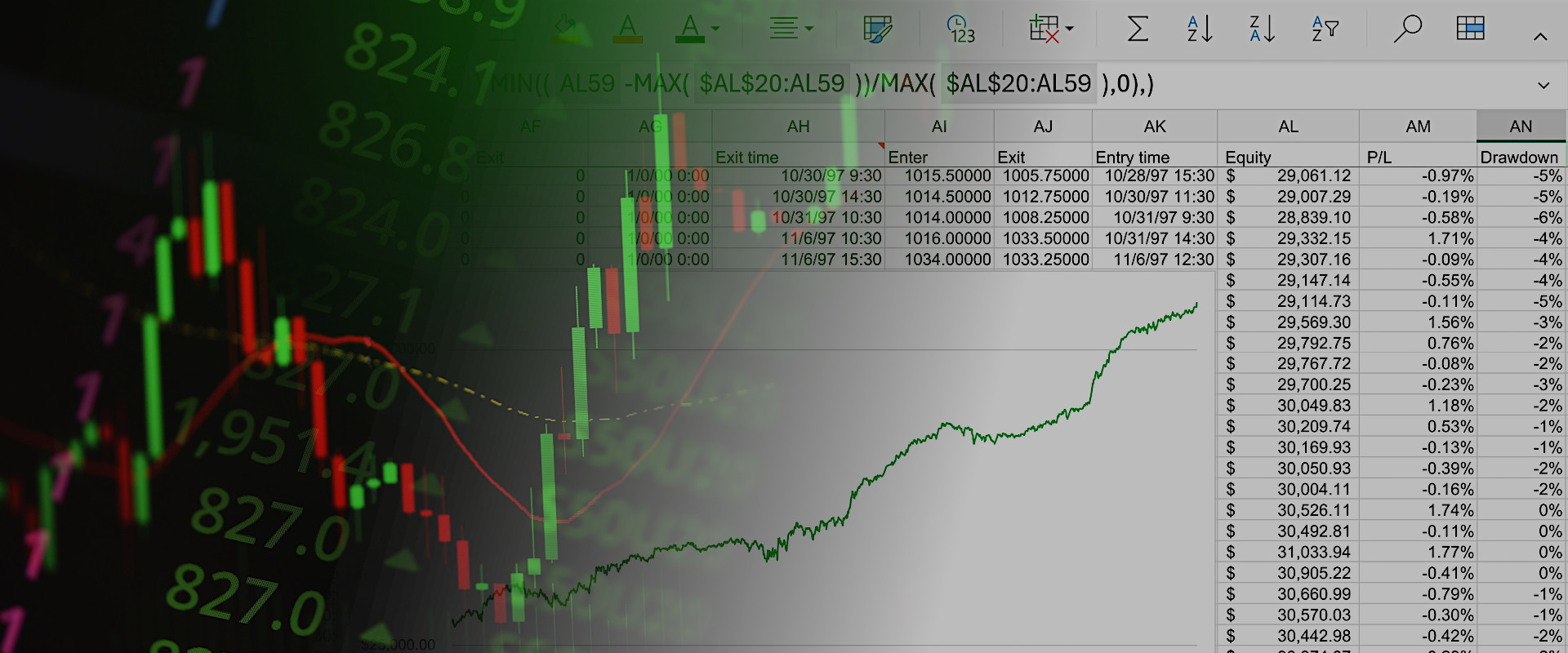Select column AL header
This screenshot has height=653, width=1568.
[x=1288, y=127]
